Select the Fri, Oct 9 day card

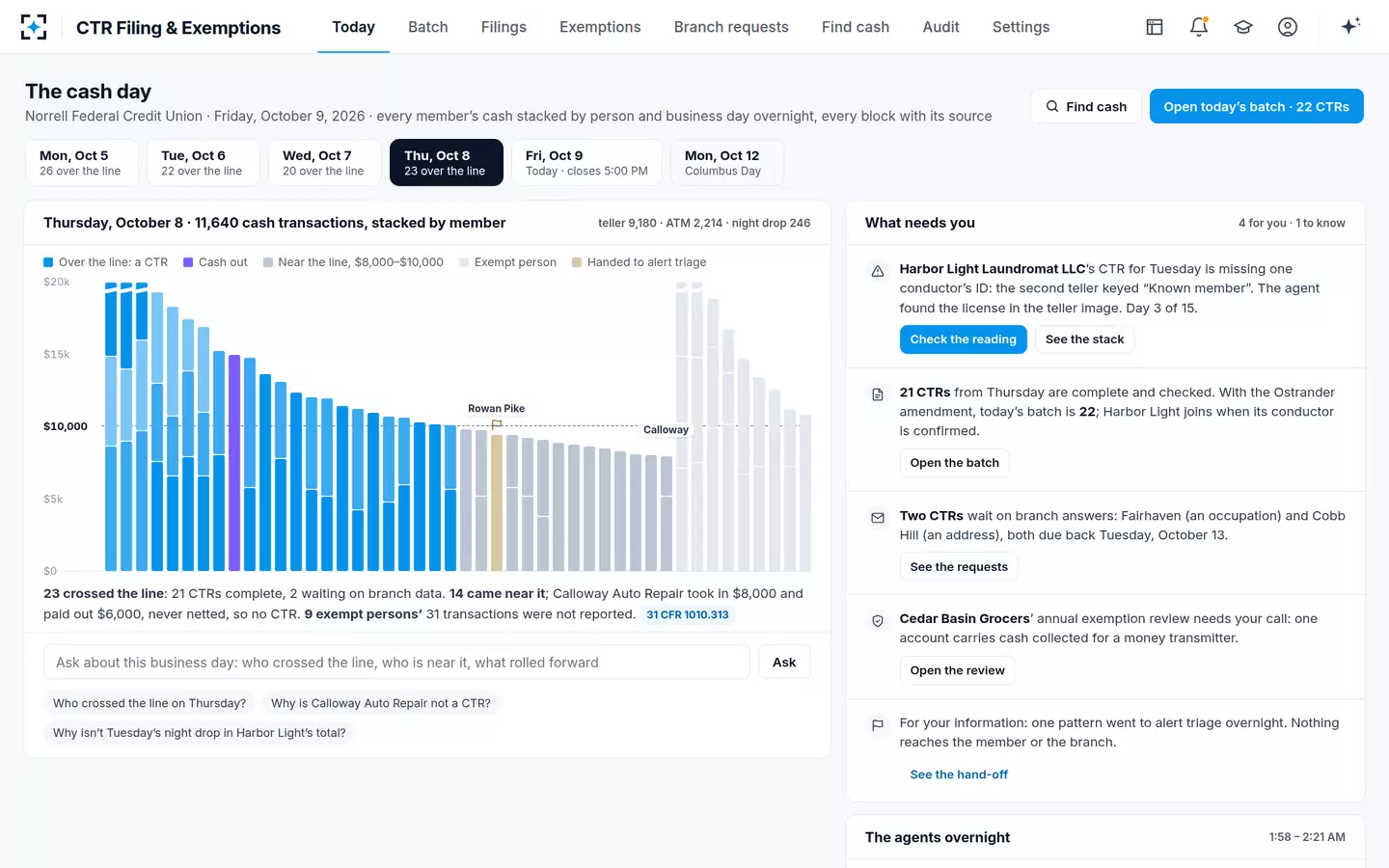[x=586, y=162]
